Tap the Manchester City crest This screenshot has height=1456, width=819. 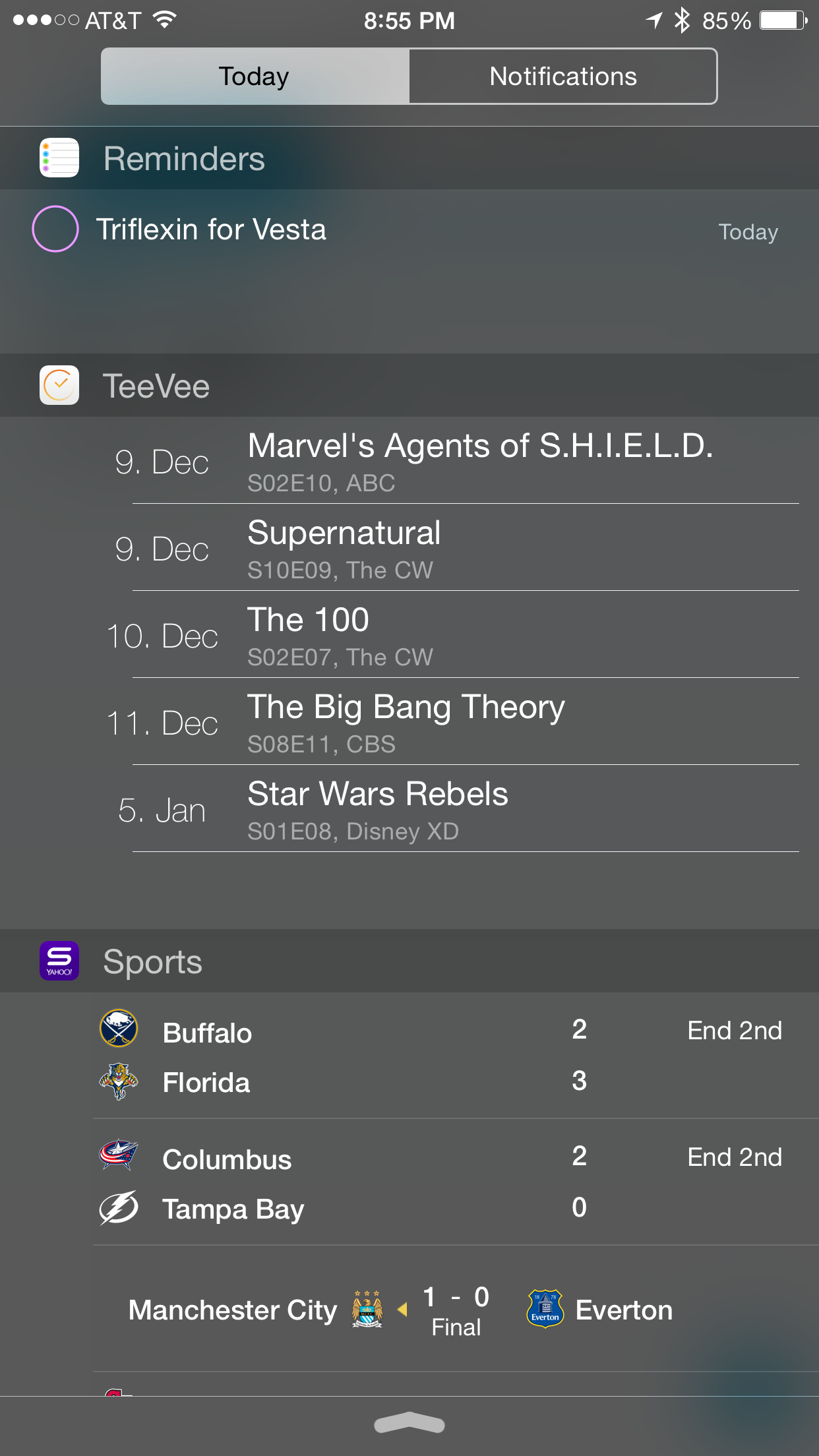tap(367, 1309)
